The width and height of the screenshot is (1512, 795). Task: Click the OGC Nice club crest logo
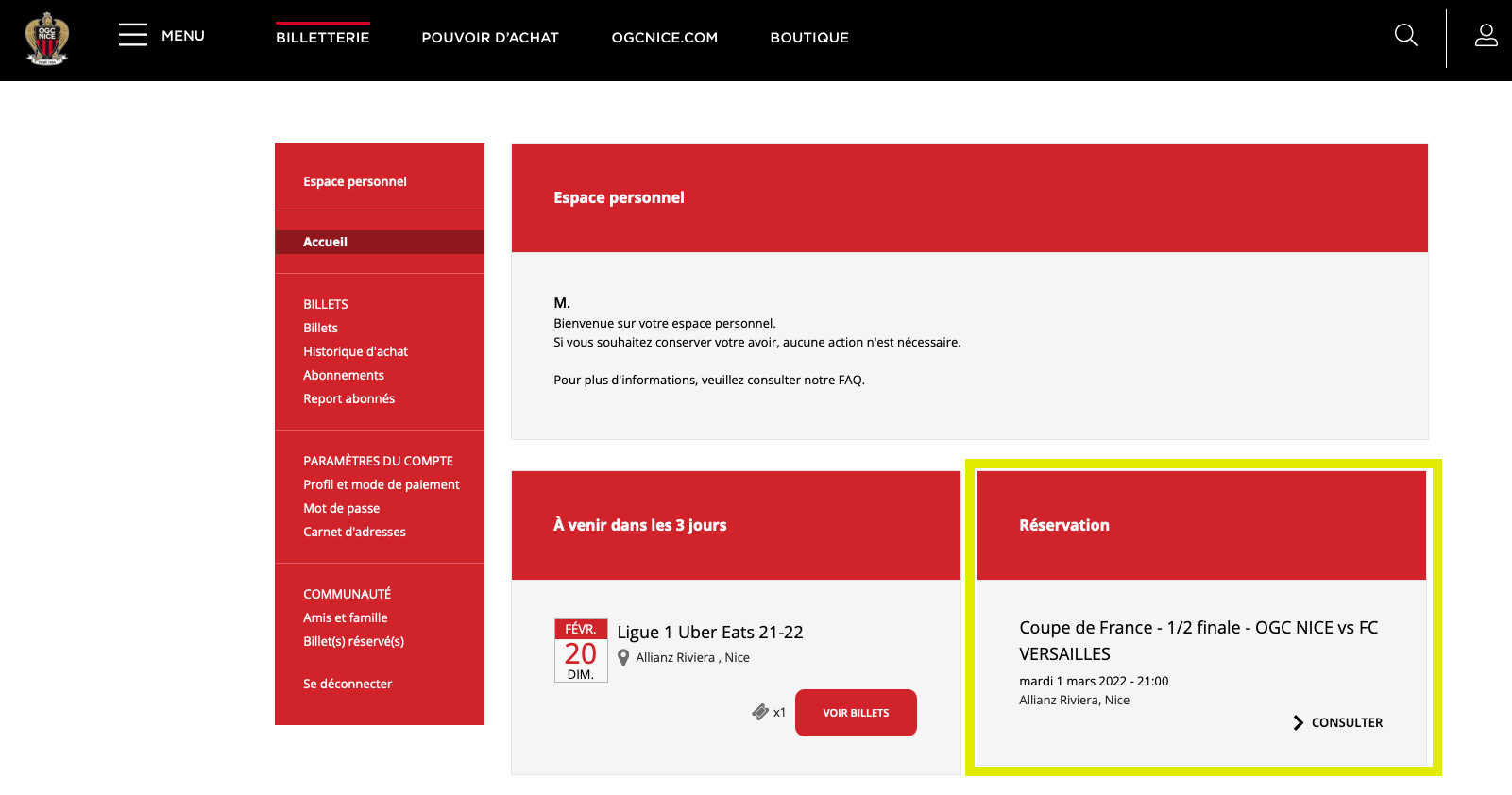(x=46, y=39)
